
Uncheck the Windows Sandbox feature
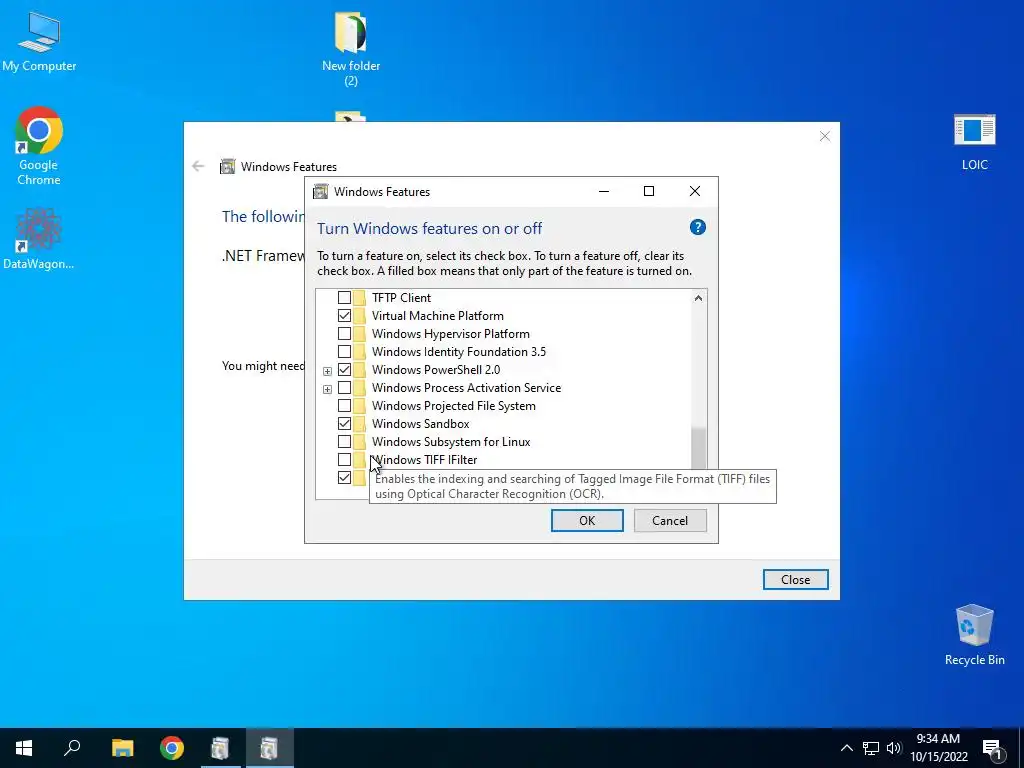pyautogui.click(x=344, y=424)
